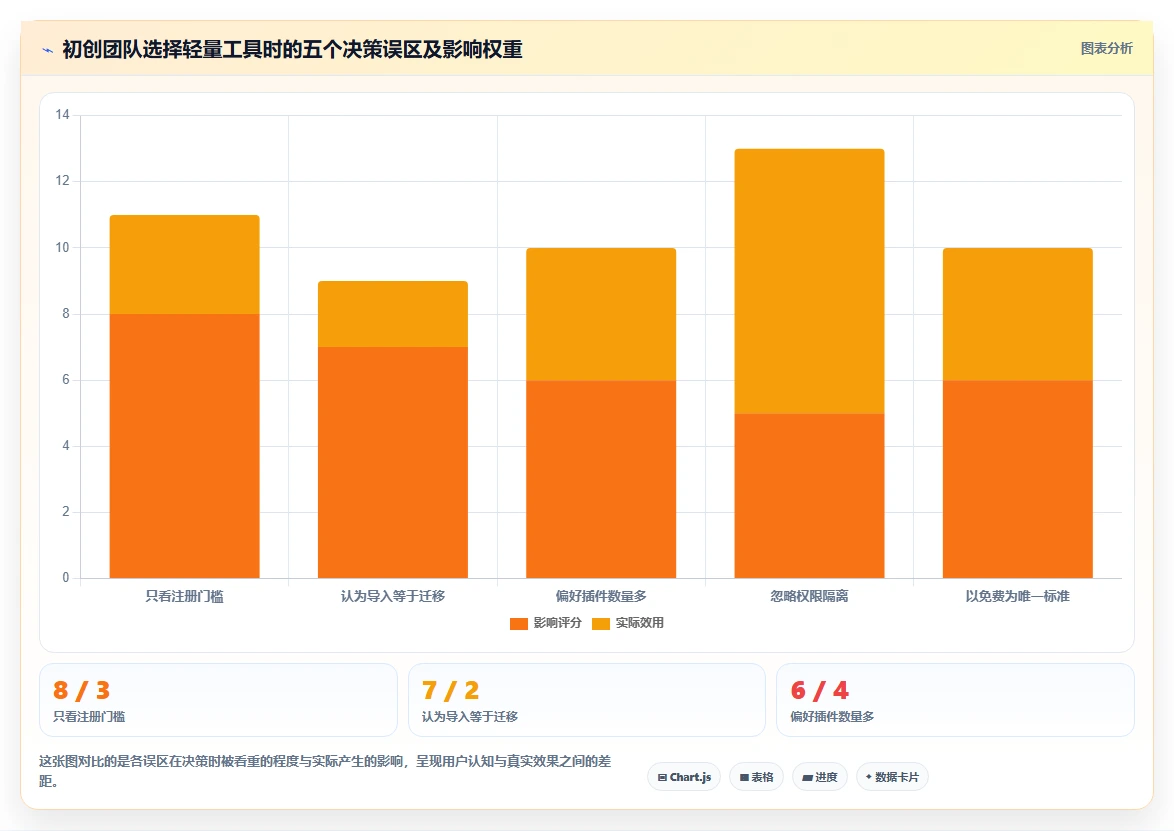Click the 数据卡片 chip sparkle icon
This screenshot has width=1174, height=831.
click(x=869, y=777)
